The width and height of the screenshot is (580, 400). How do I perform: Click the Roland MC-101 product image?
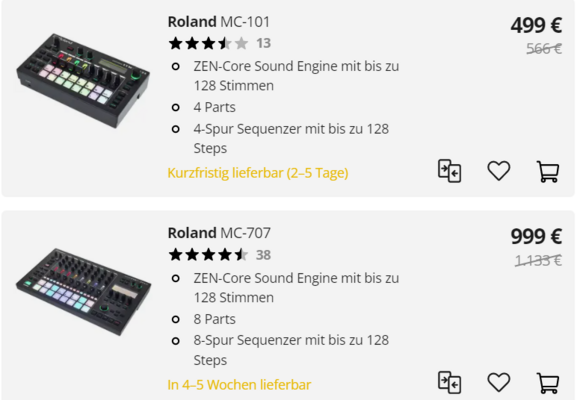[83, 80]
